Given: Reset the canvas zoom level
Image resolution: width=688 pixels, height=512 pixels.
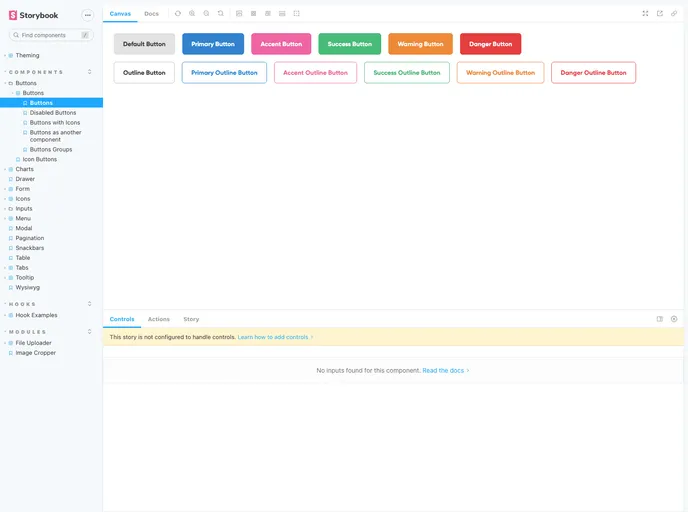Looking at the screenshot, I should point(220,14).
